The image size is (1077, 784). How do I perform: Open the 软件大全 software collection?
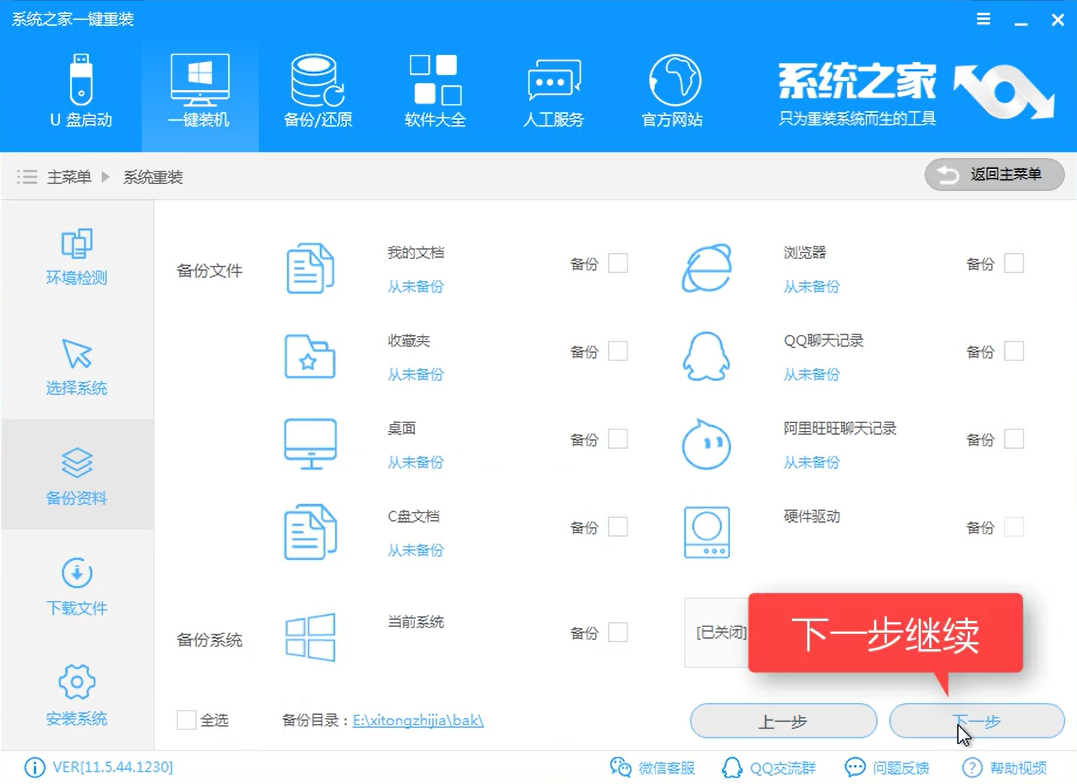434,90
